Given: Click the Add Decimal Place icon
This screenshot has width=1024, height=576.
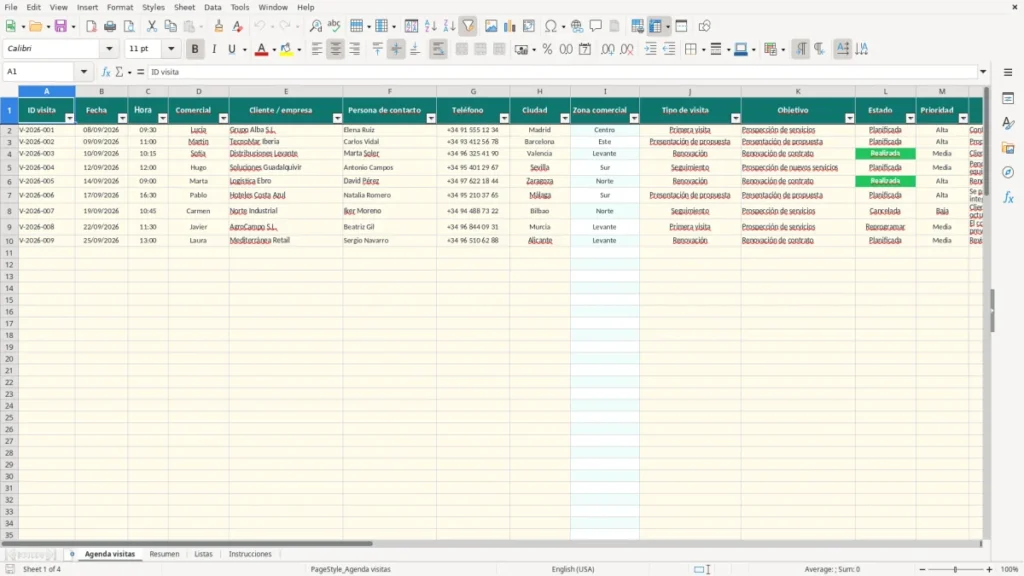Looking at the screenshot, I should (607, 49).
